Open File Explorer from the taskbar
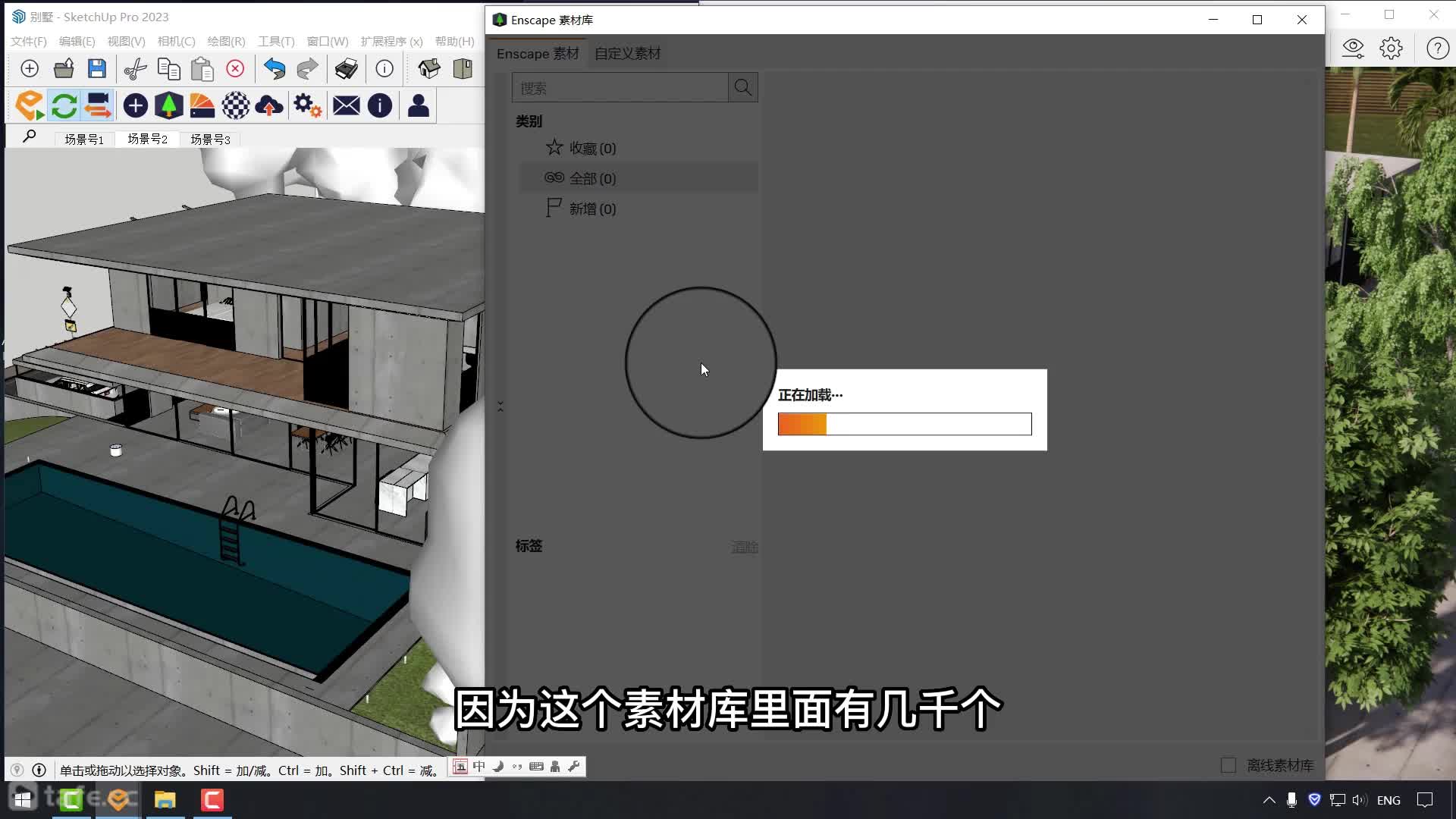Viewport: 1456px width, 819px height. pyautogui.click(x=165, y=800)
